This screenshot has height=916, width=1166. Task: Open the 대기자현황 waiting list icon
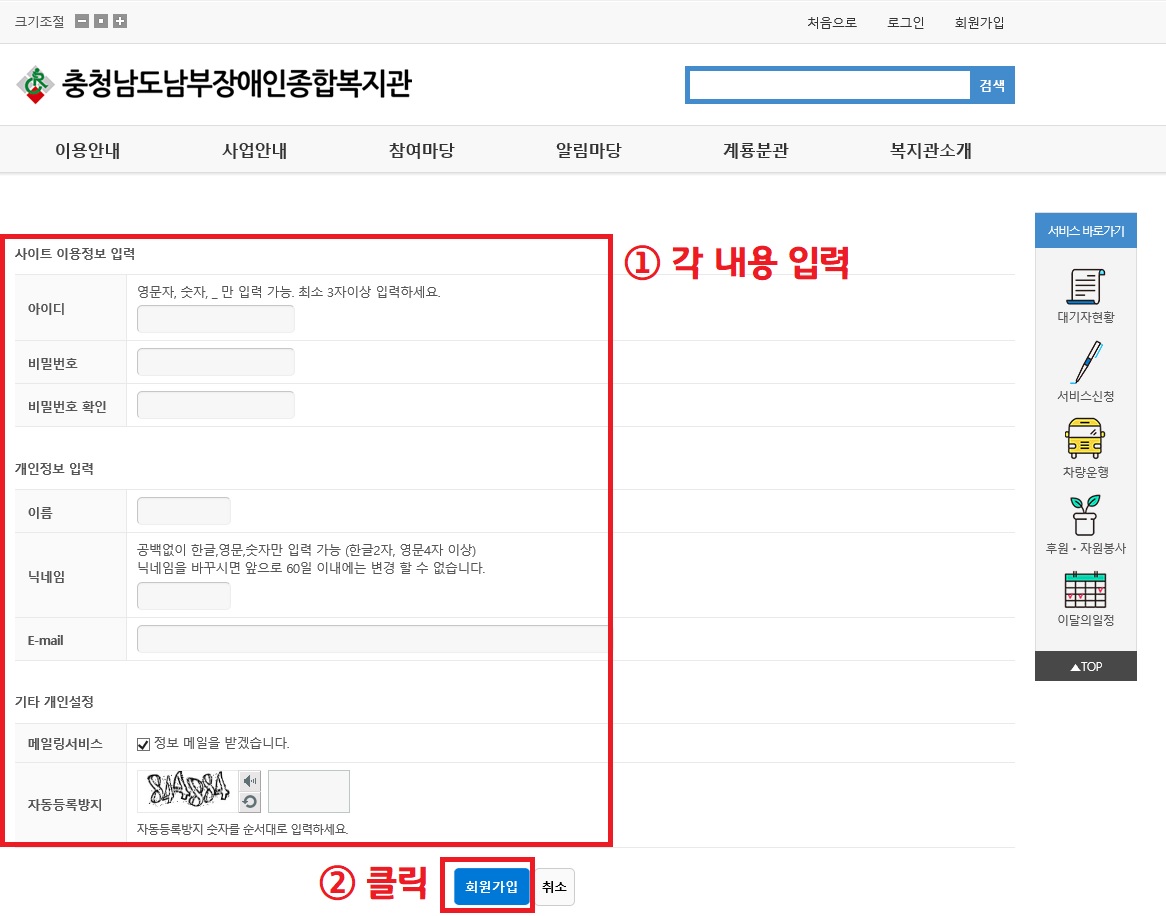point(1085,288)
